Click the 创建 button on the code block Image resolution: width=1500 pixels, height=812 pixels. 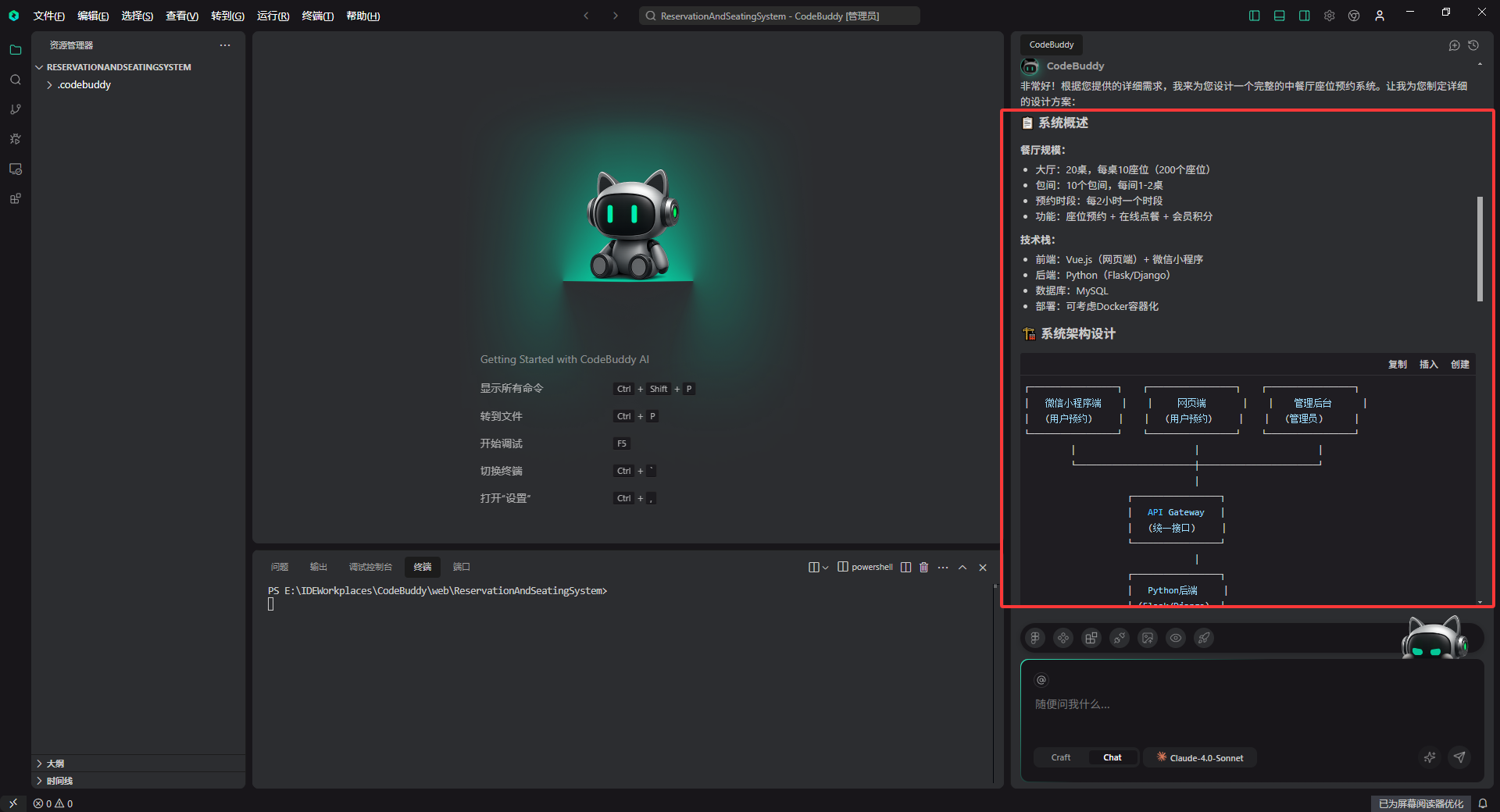pyautogui.click(x=1459, y=365)
